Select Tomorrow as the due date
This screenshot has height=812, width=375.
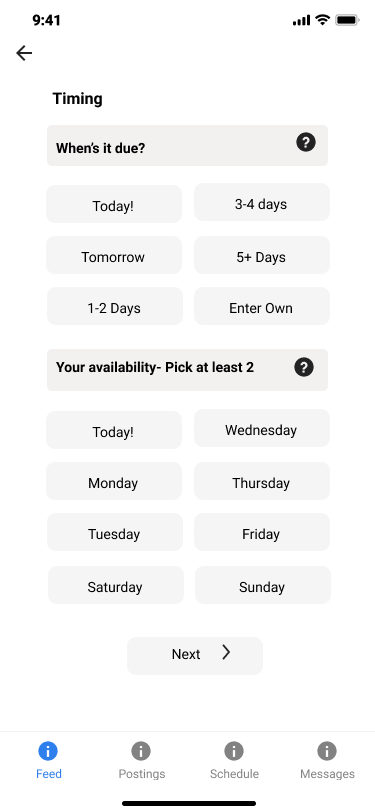[x=114, y=255]
